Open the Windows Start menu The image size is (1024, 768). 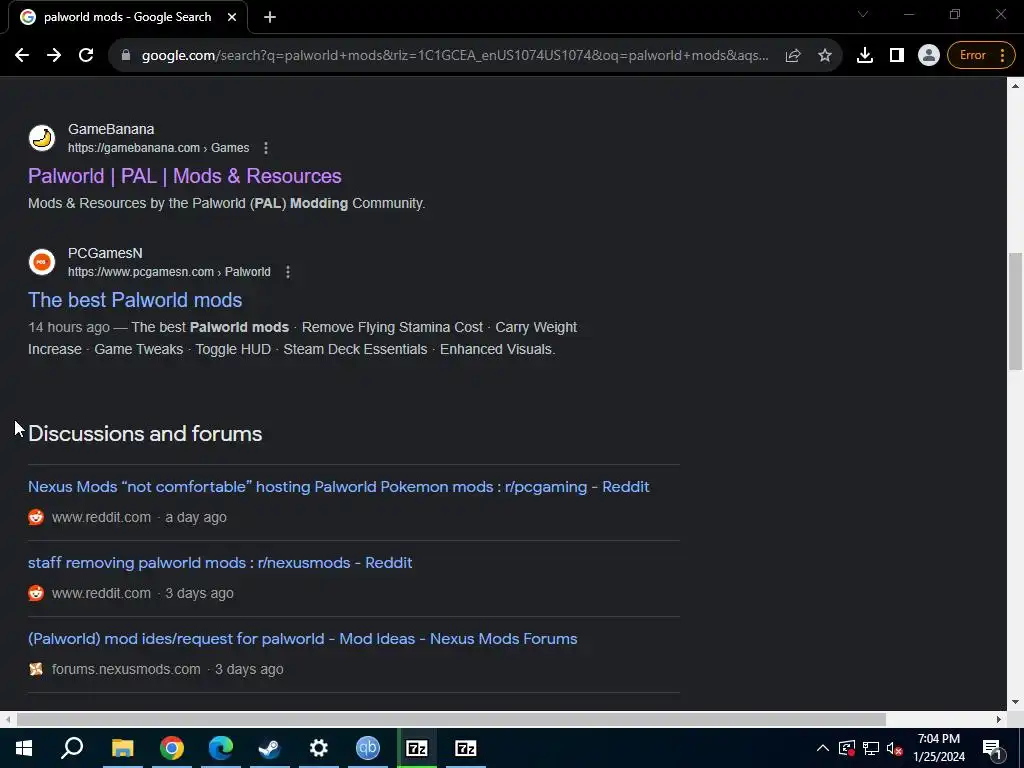tap(24, 748)
